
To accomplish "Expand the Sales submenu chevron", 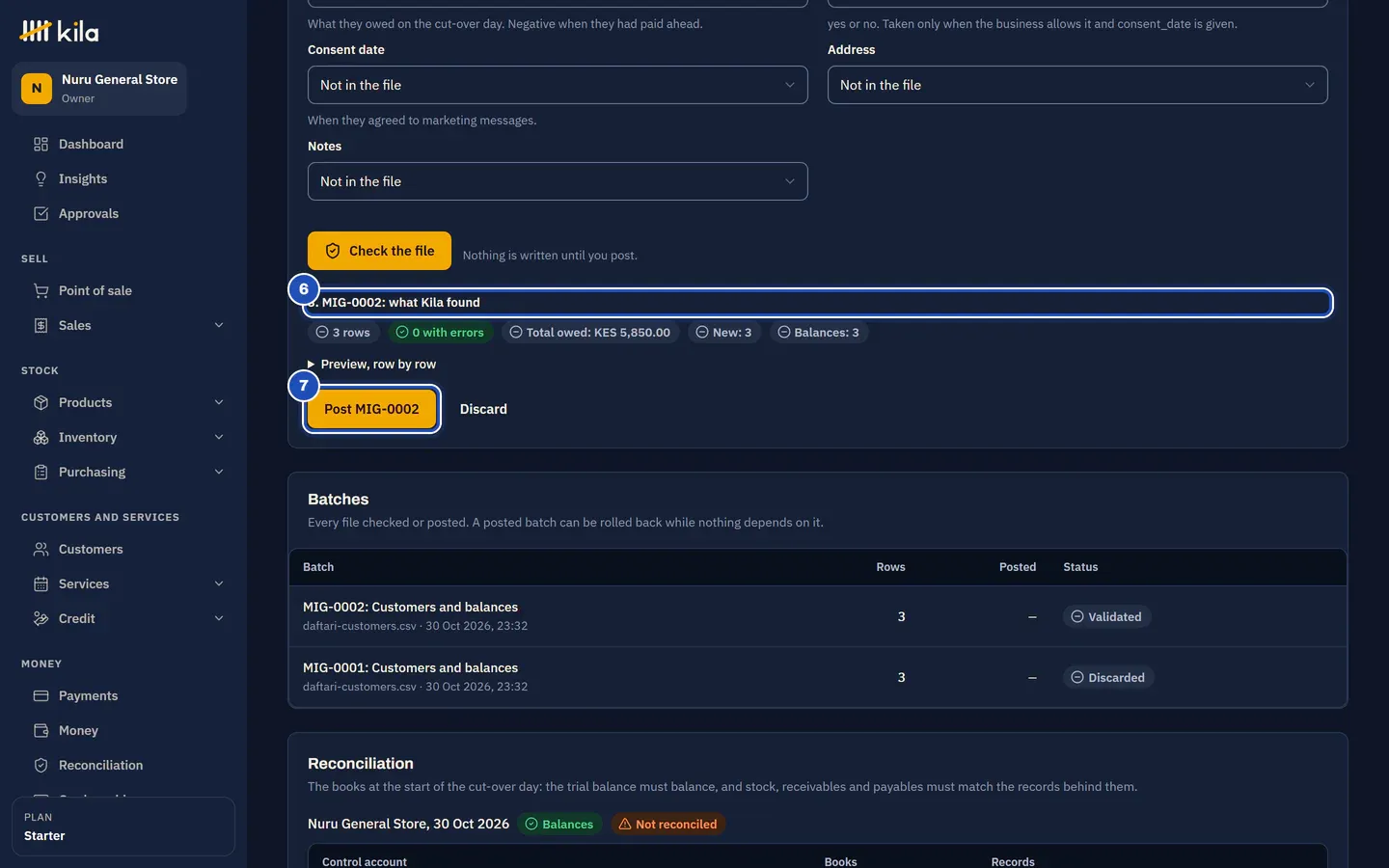I will point(219,325).
